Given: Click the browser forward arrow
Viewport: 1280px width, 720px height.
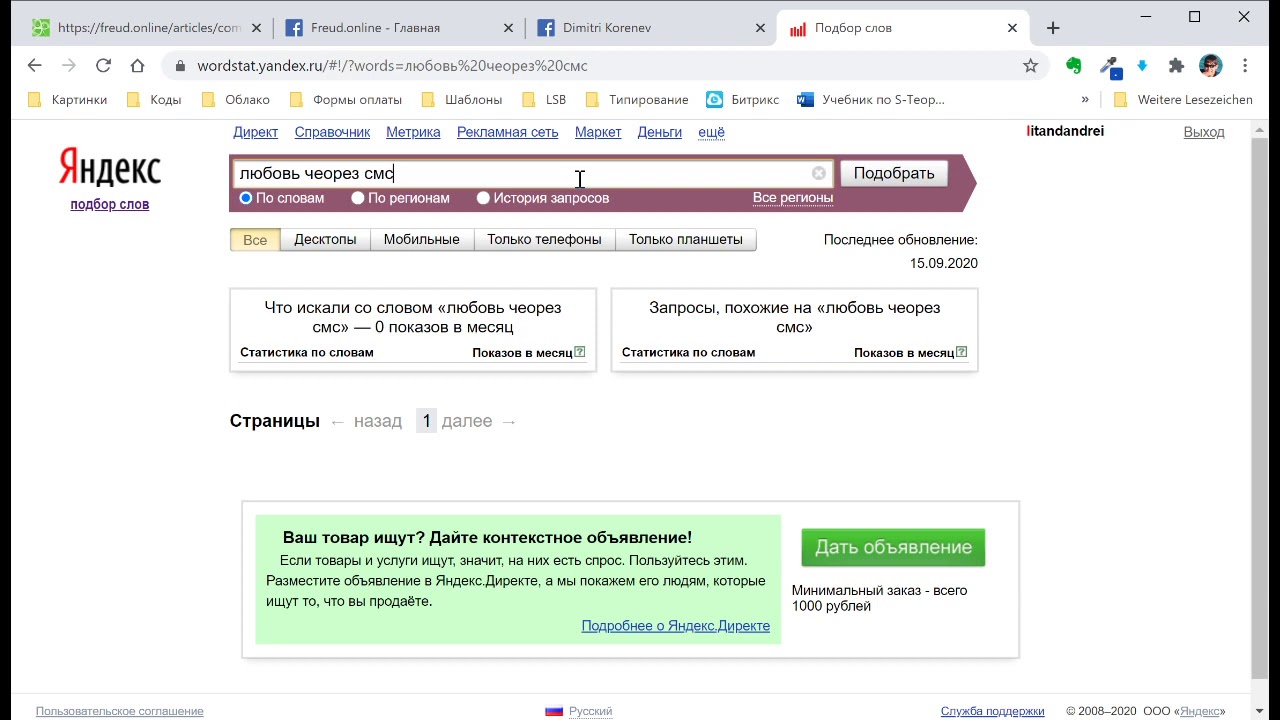Looking at the screenshot, I should [69, 66].
